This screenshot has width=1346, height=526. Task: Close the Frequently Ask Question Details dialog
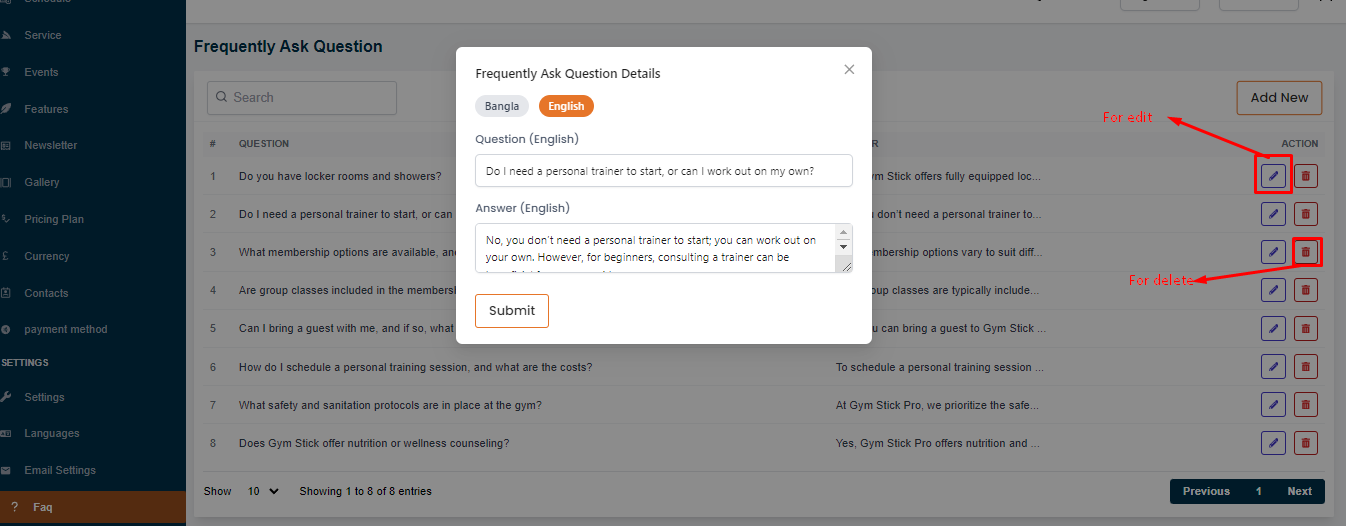coord(849,70)
